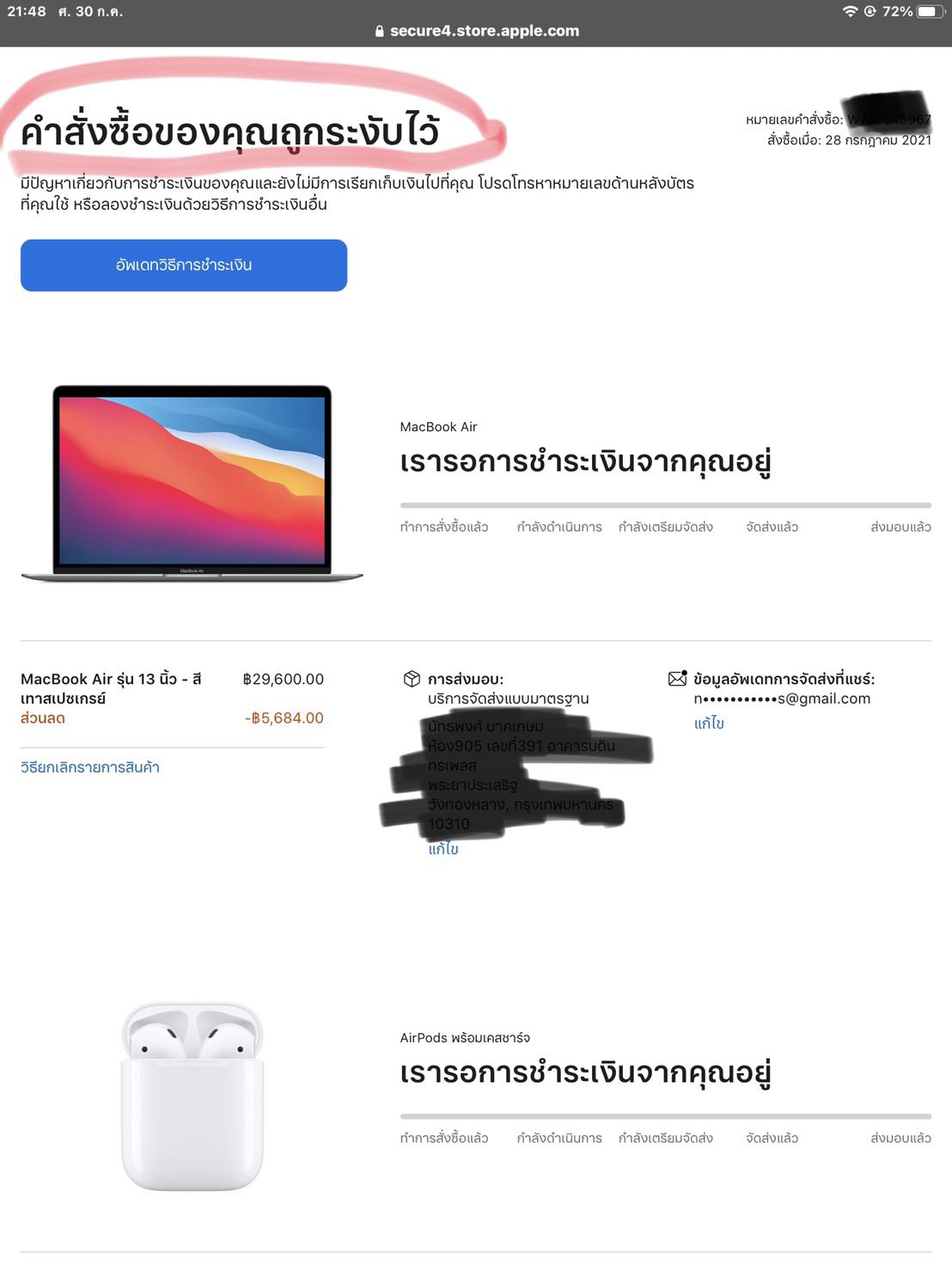Click the ส่งมอบแล้ว step under MacBook Air
952x1270 pixels.
900,527
